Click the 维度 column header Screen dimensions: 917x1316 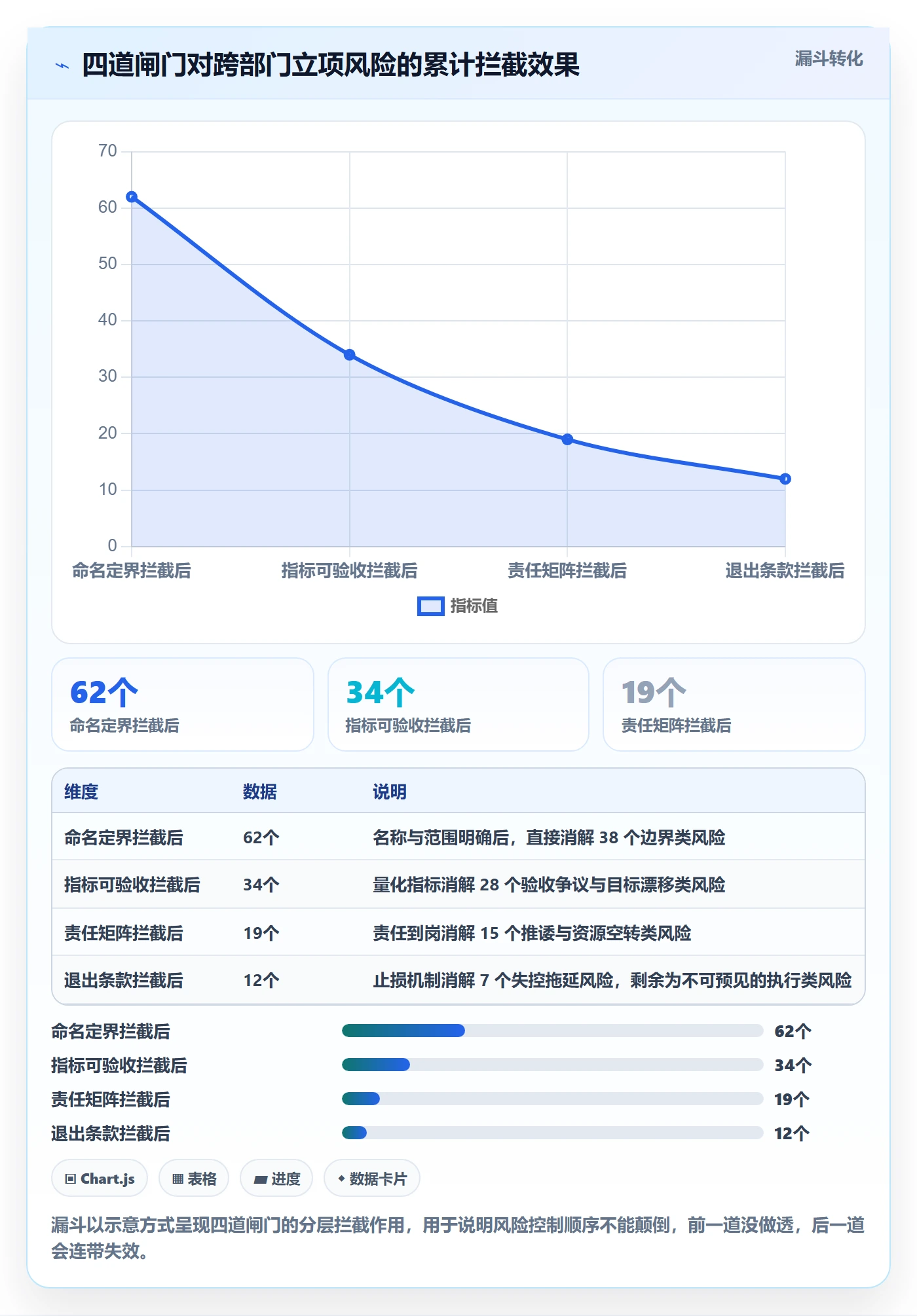tap(81, 792)
